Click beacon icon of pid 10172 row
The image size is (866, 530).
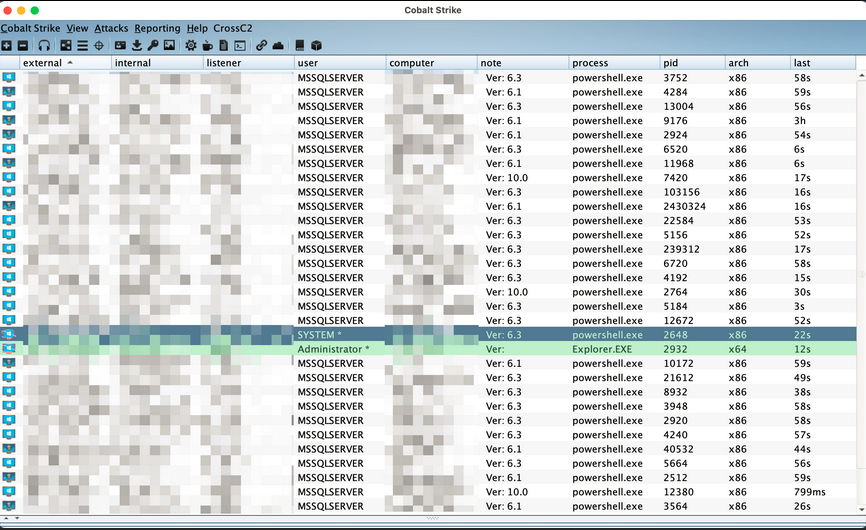click(9, 363)
